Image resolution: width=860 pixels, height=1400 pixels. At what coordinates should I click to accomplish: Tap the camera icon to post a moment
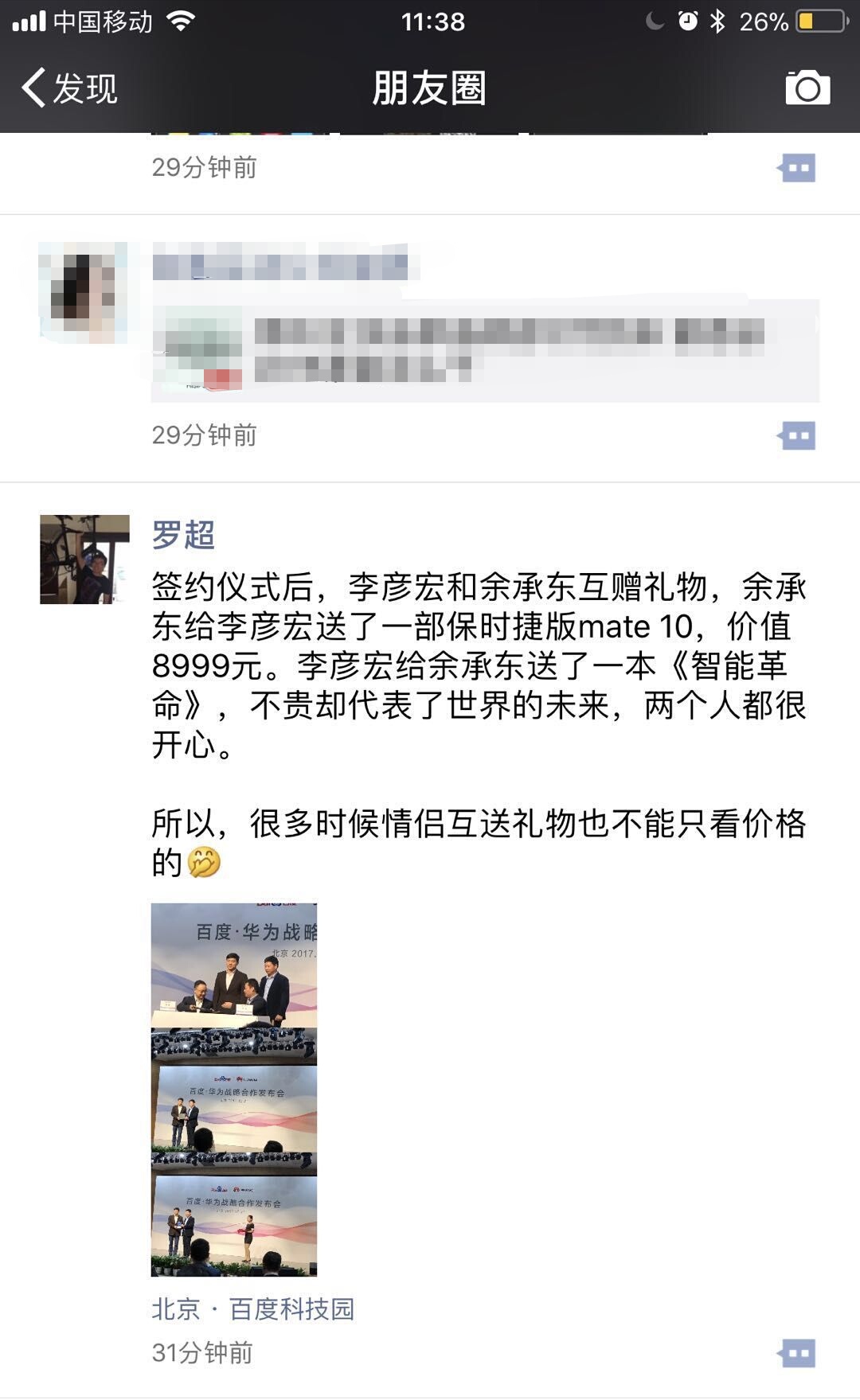coord(807,88)
